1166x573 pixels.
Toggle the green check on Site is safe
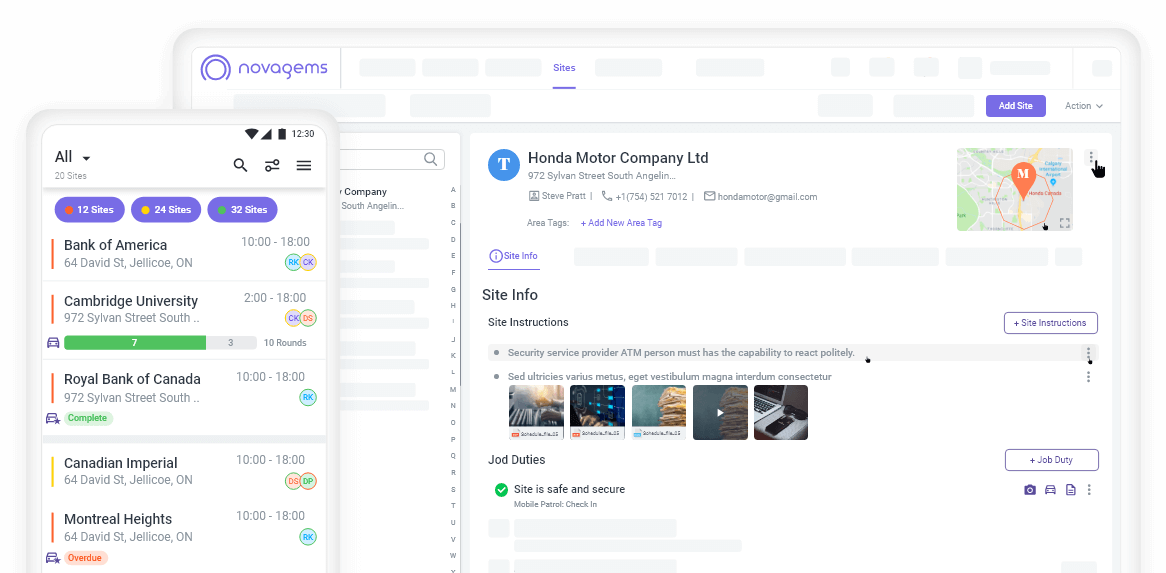coord(501,490)
